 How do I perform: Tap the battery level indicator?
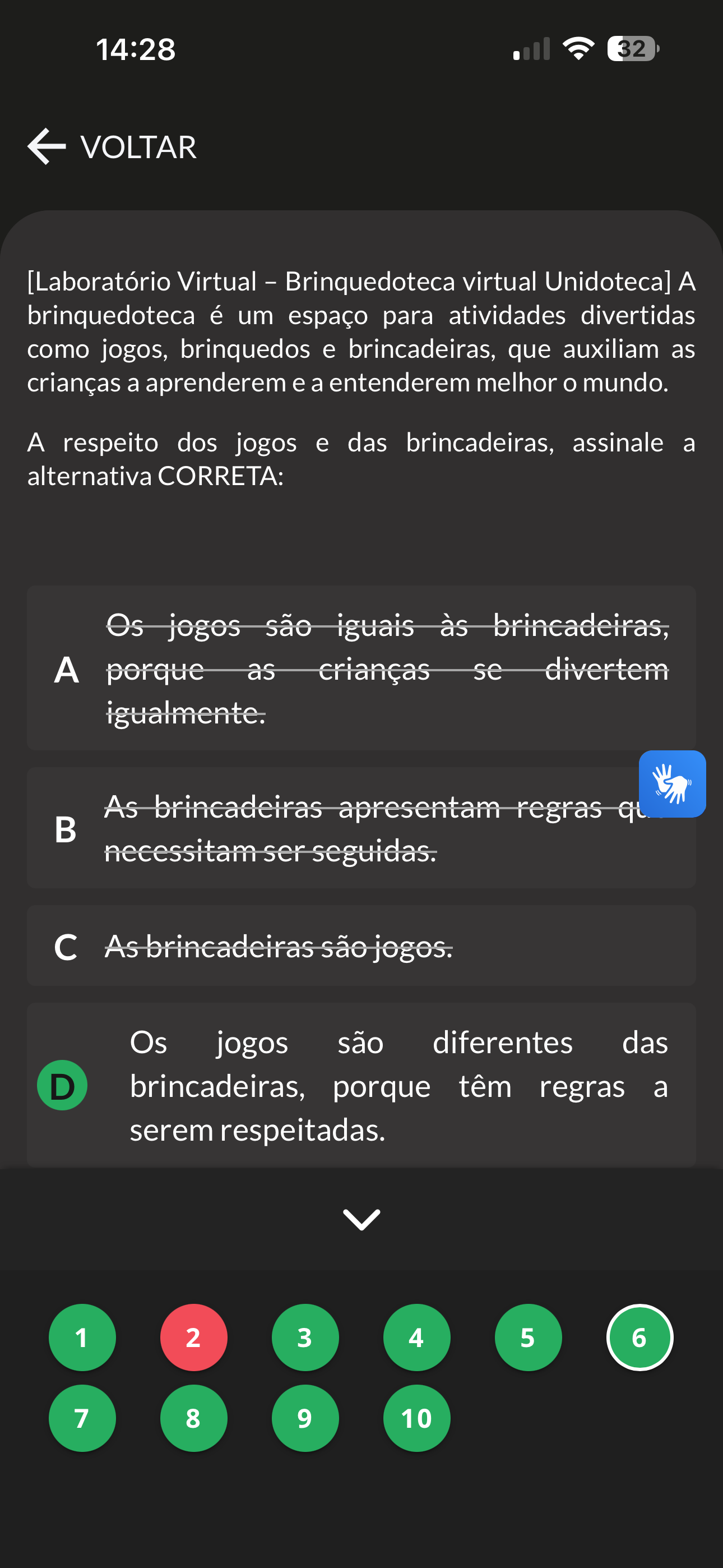tap(633, 49)
